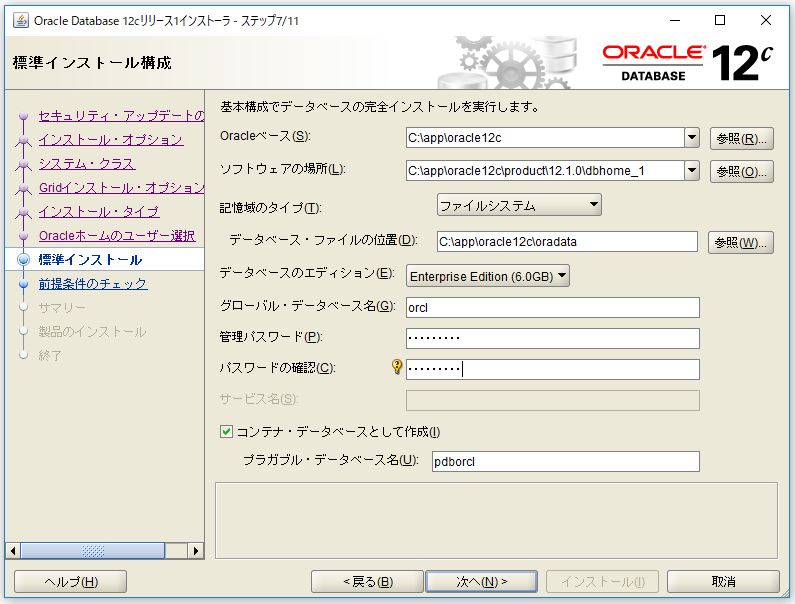Click the administrative password field
Viewport: 795px width, 604px height.
553,338
